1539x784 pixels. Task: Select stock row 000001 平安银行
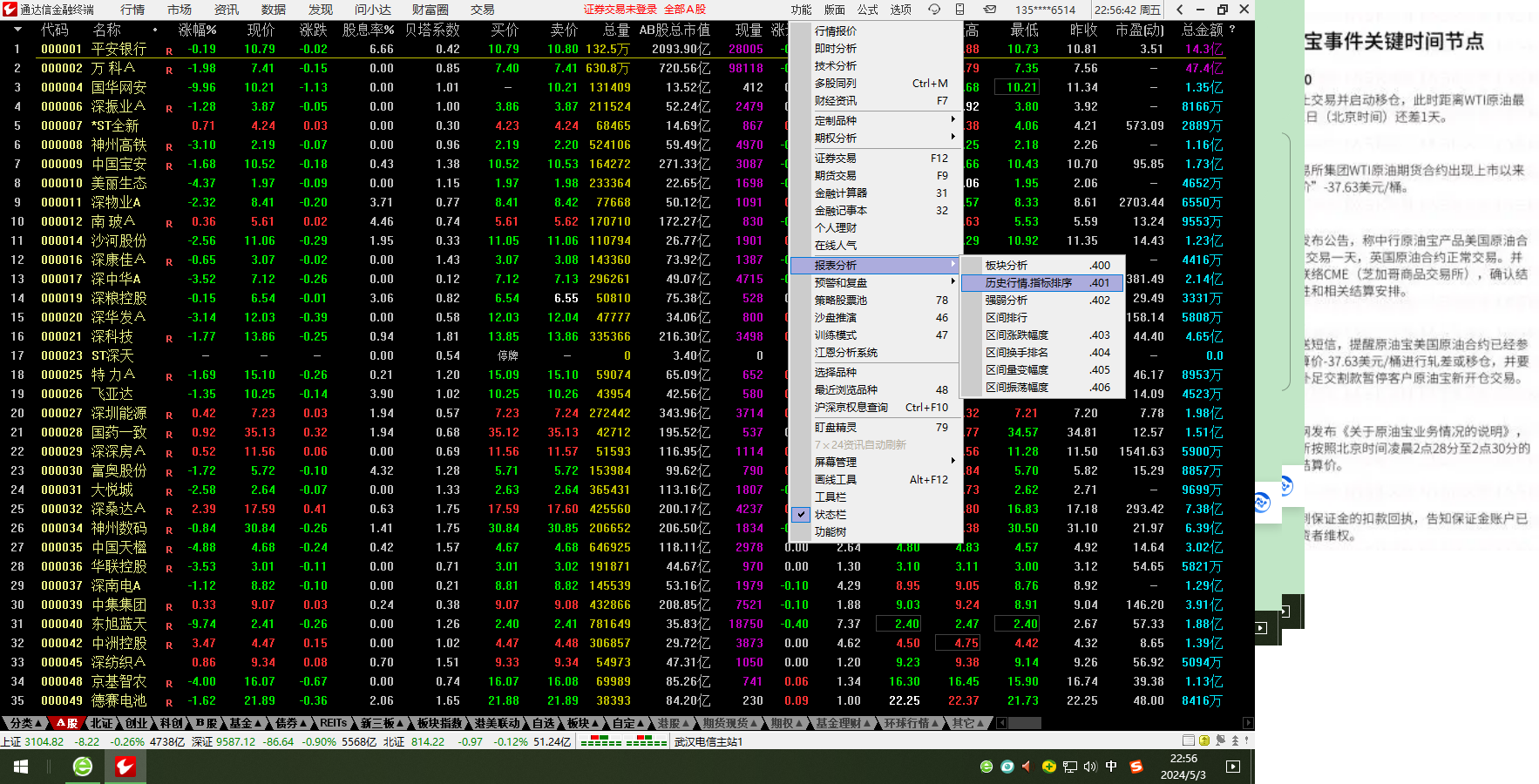(x=119, y=50)
